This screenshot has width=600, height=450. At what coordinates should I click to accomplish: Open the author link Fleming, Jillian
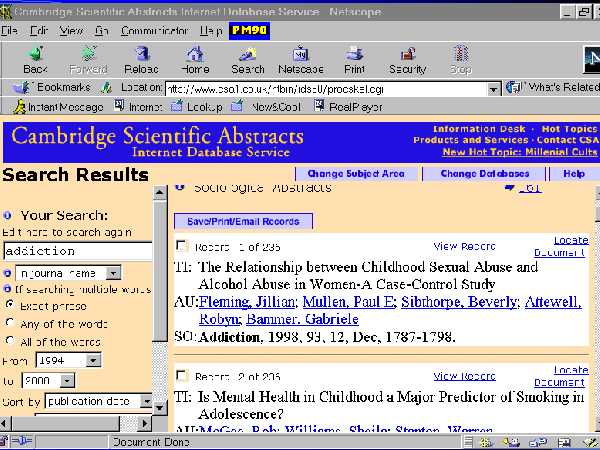pos(247,302)
